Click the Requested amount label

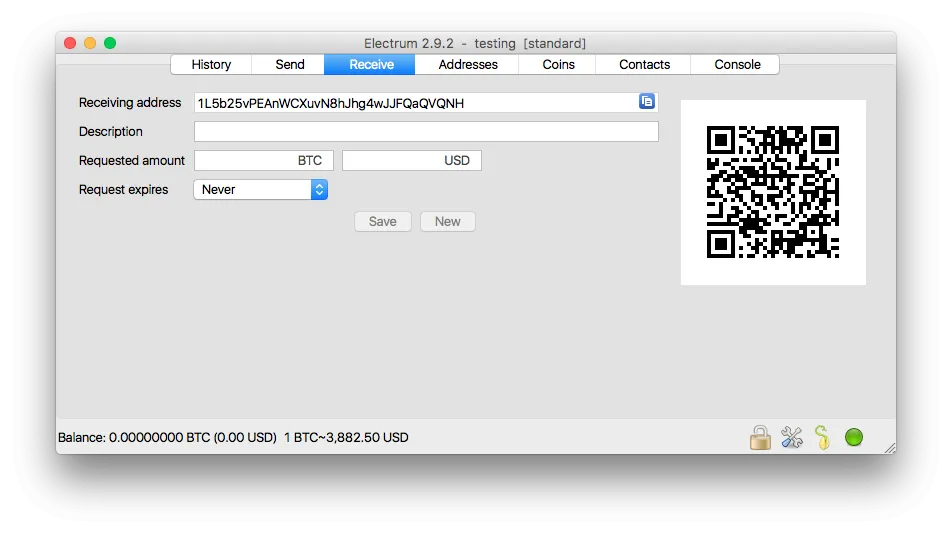[x=132, y=160]
